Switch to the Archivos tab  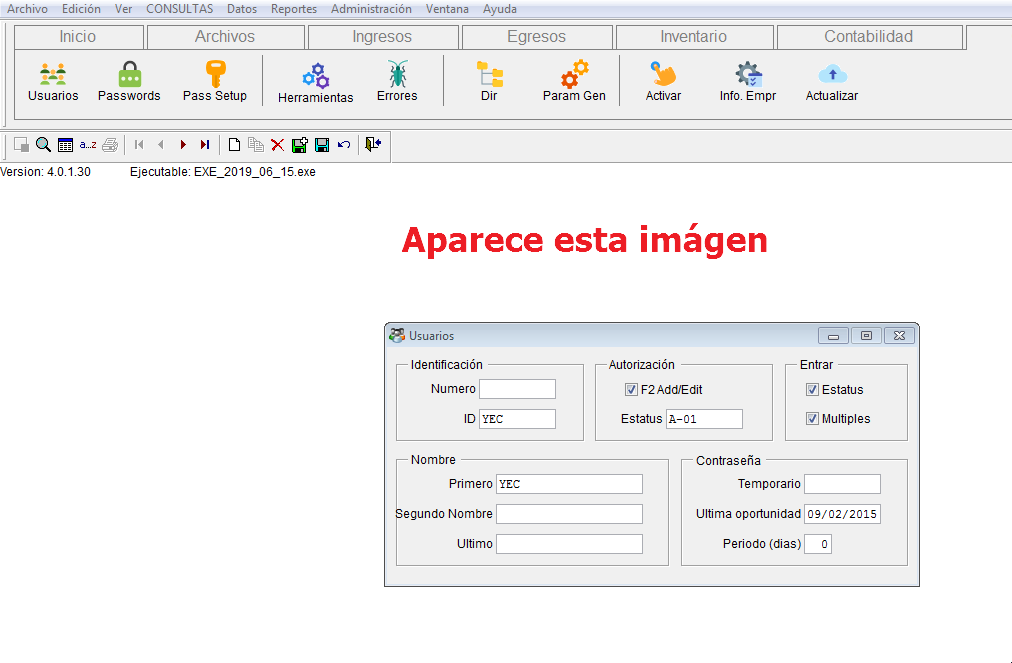(225, 37)
